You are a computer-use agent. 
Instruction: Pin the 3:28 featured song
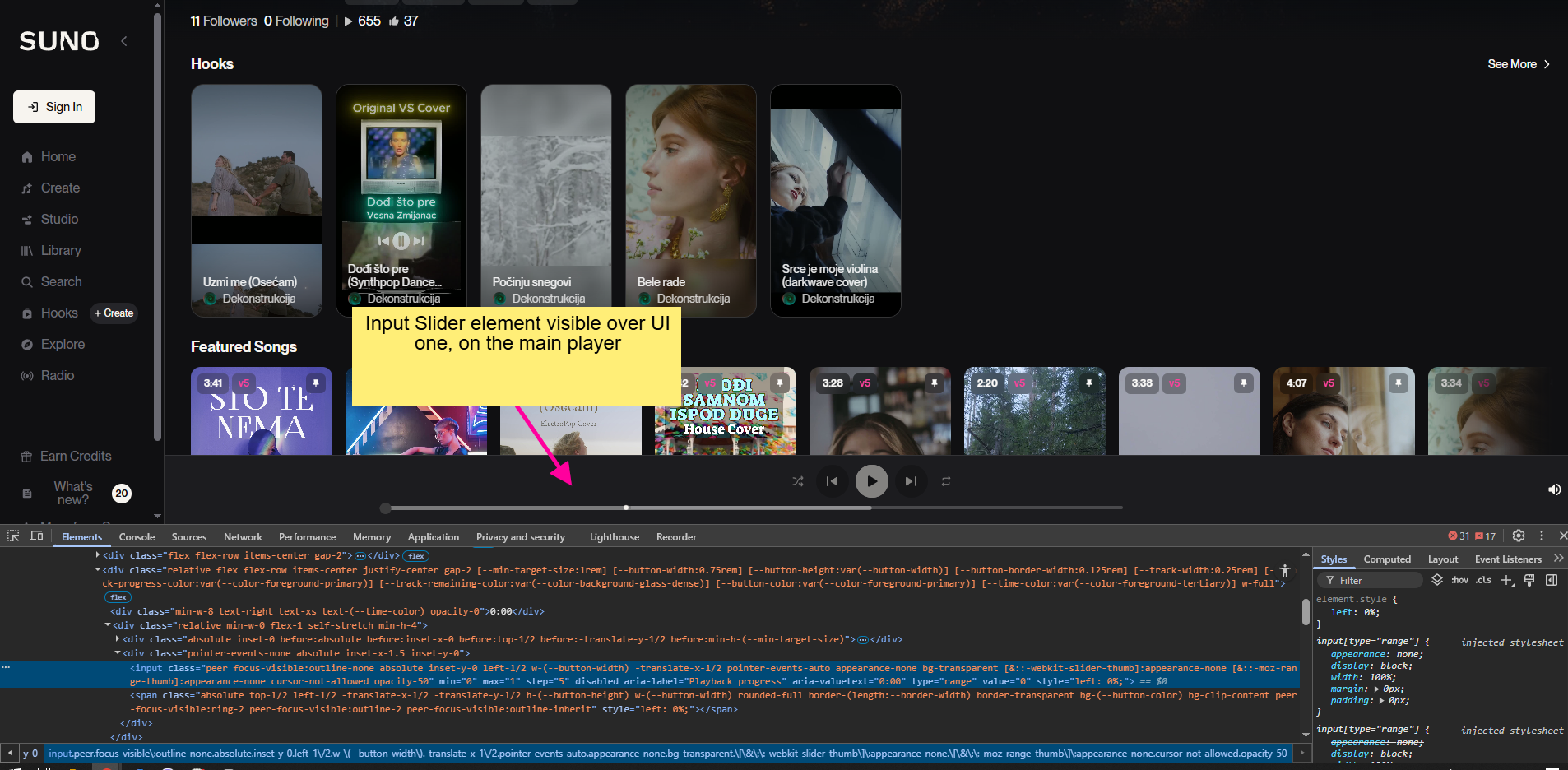(x=935, y=383)
